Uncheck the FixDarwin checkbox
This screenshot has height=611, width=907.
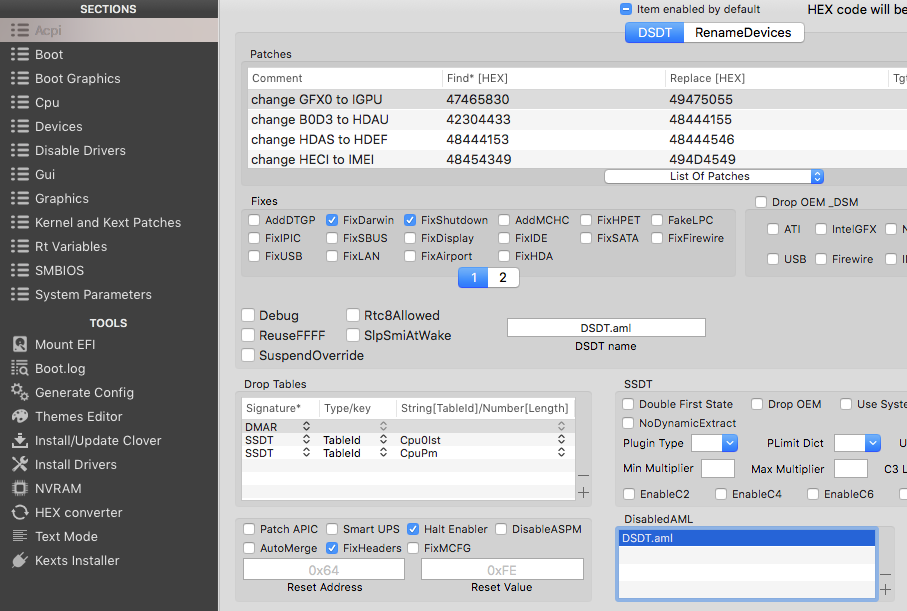332,220
